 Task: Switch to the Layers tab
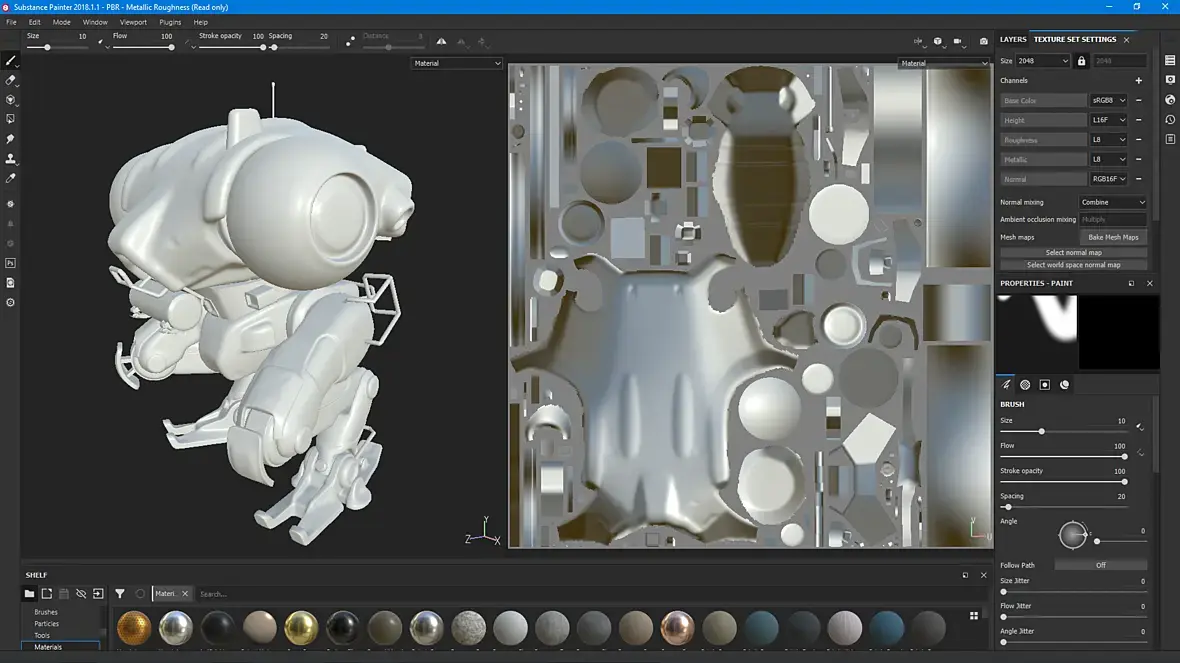coord(1013,40)
